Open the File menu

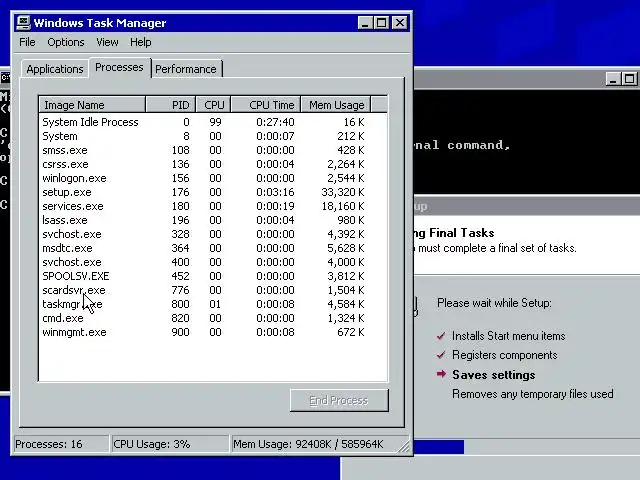pyautogui.click(x=27, y=42)
